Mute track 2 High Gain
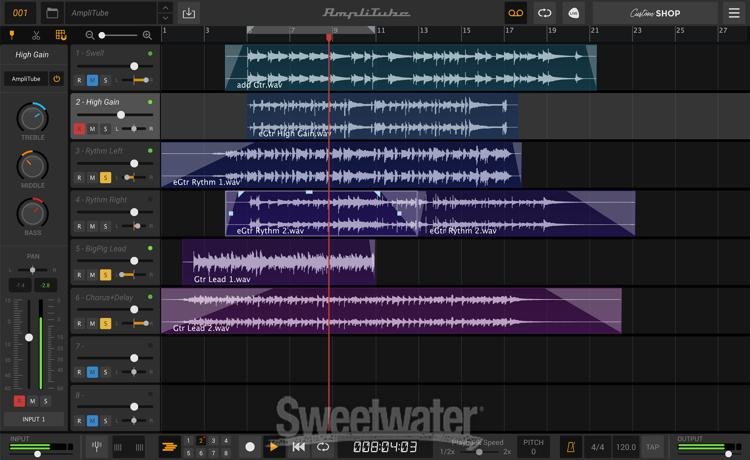 (92, 129)
